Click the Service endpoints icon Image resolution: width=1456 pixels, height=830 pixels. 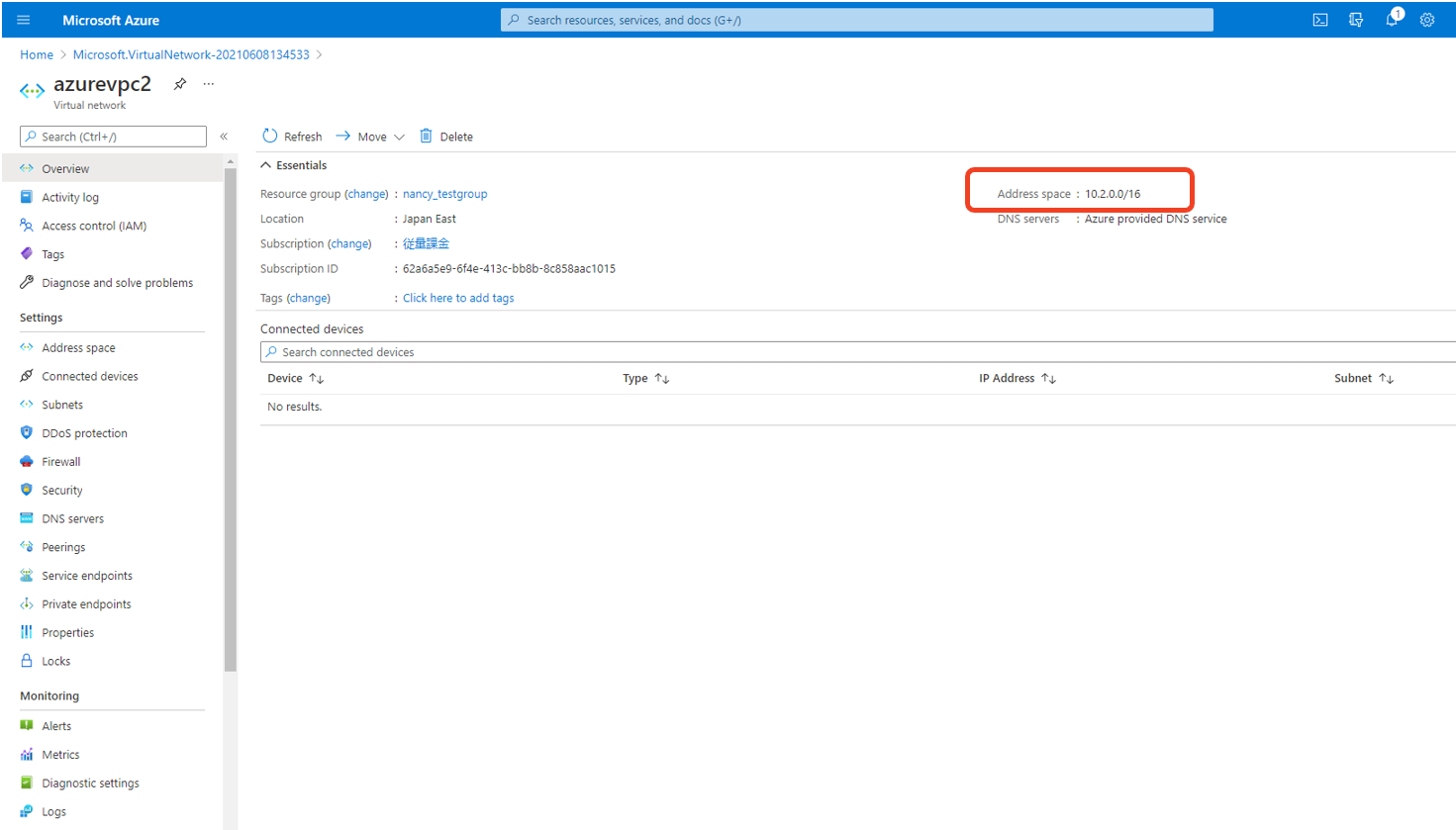pyautogui.click(x=27, y=575)
